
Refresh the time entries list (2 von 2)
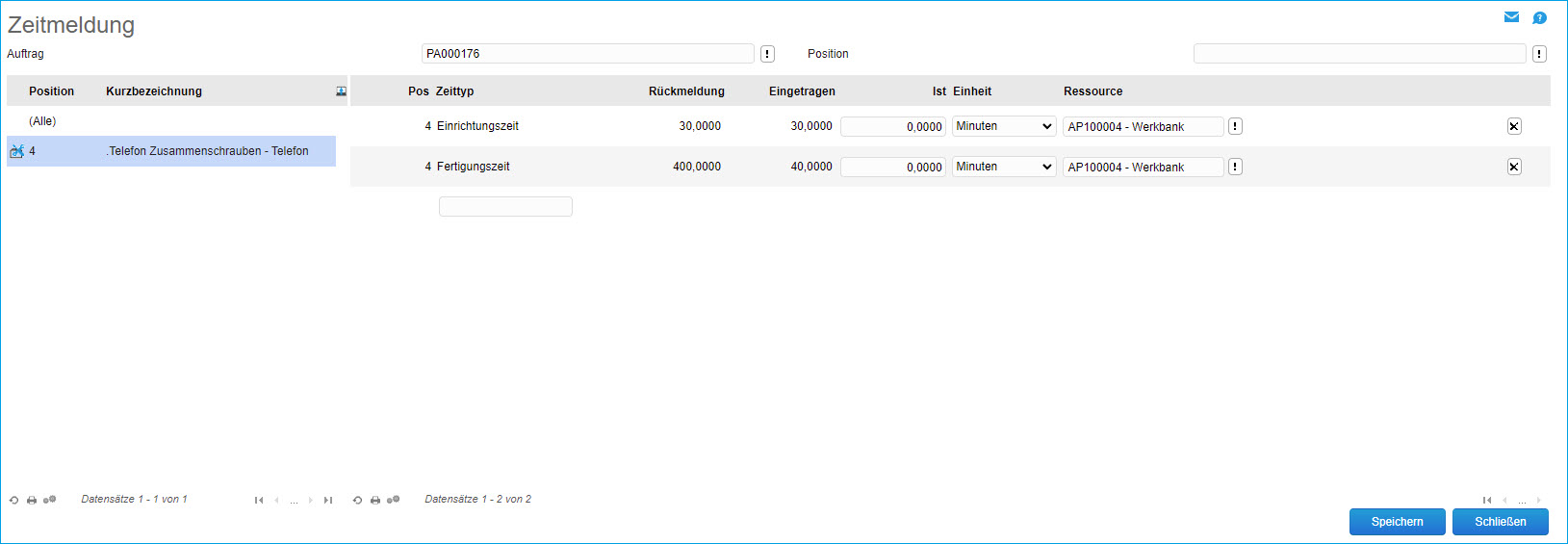(357, 500)
